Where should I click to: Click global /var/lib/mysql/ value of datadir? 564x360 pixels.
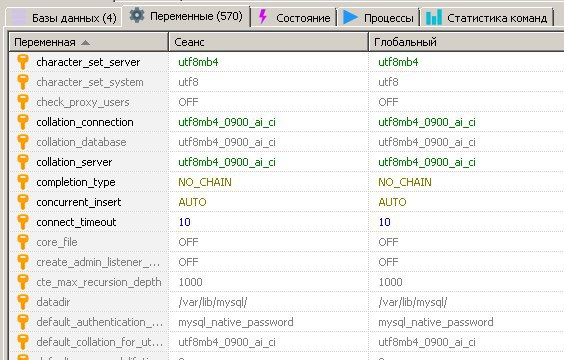(x=413, y=302)
